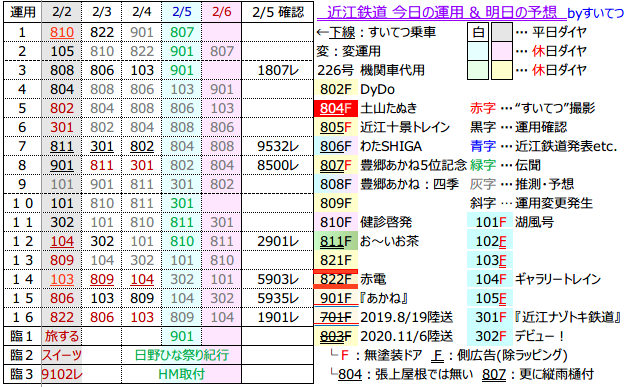
Task: Select the 2/3 date column header
Action: (x=101, y=12)
